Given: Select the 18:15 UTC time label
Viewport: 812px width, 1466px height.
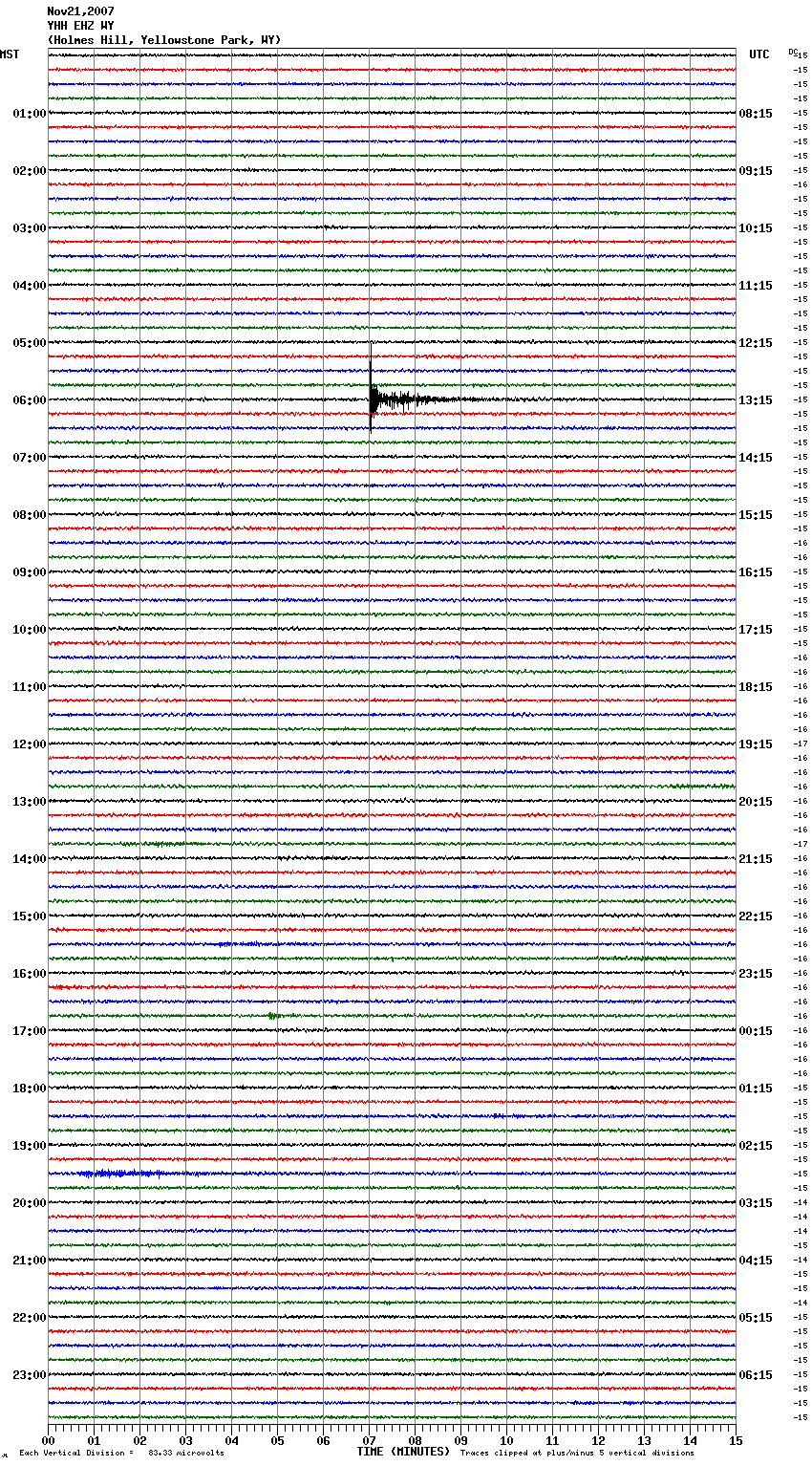Looking at the screenshot, I should pyautogui.click(x=756, y=687).
